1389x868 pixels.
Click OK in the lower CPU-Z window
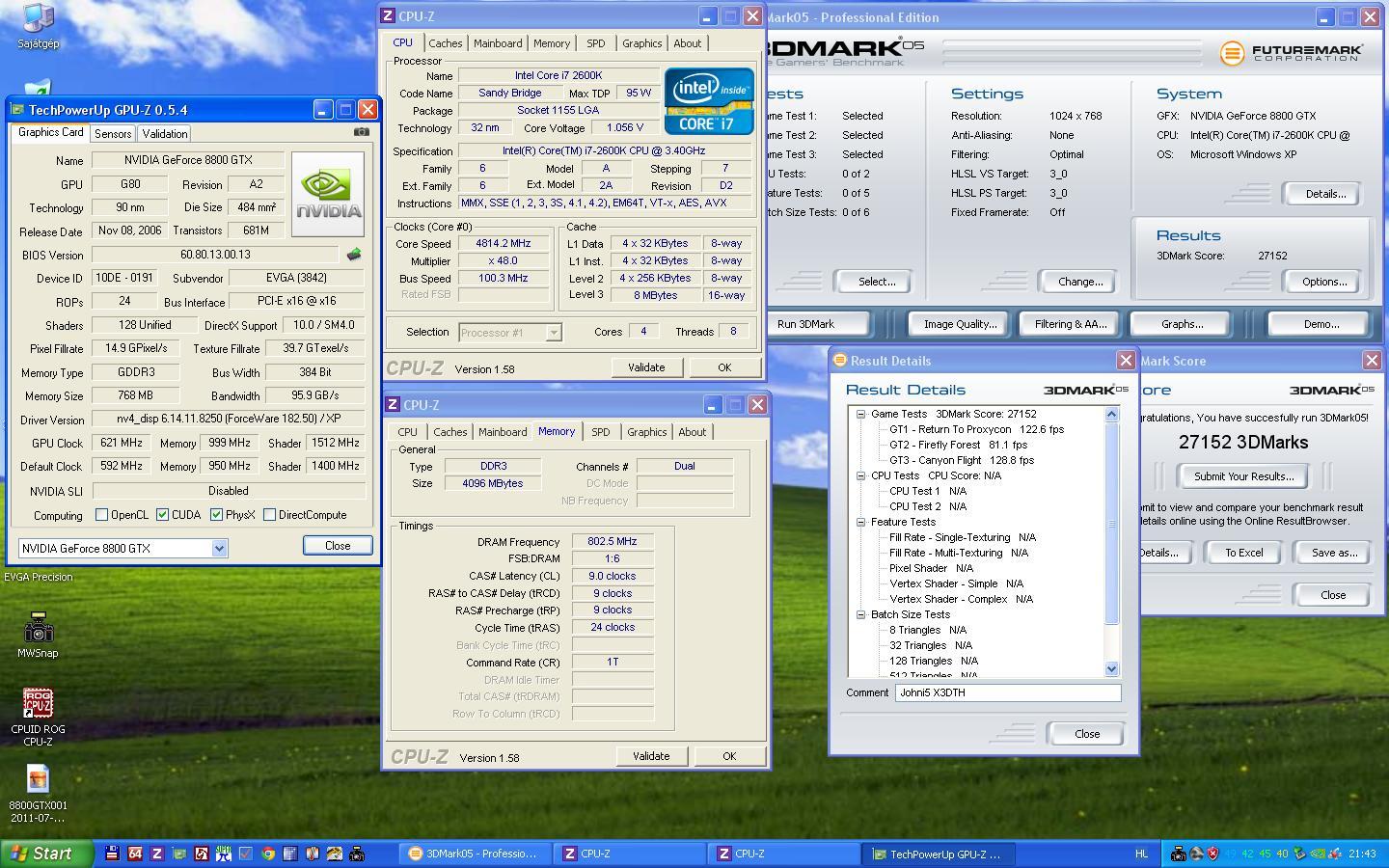coord(729,756)
